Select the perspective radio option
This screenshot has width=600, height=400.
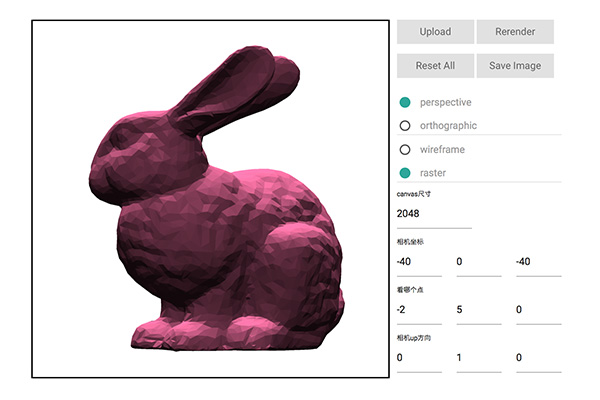click(x=405, y=102)
